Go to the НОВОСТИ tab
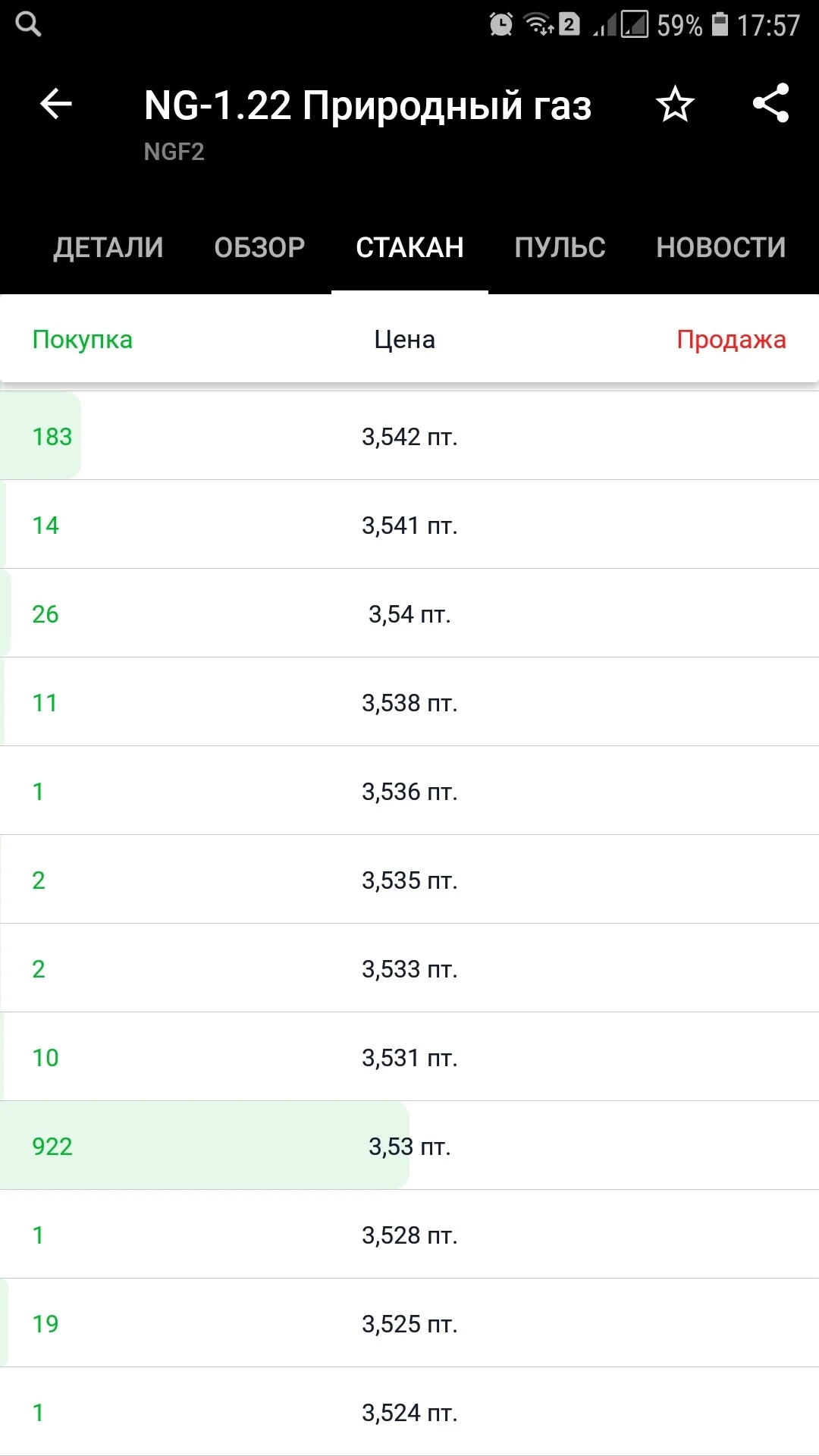The width and height of the screenshot is (819, 1456). (721, 247)
